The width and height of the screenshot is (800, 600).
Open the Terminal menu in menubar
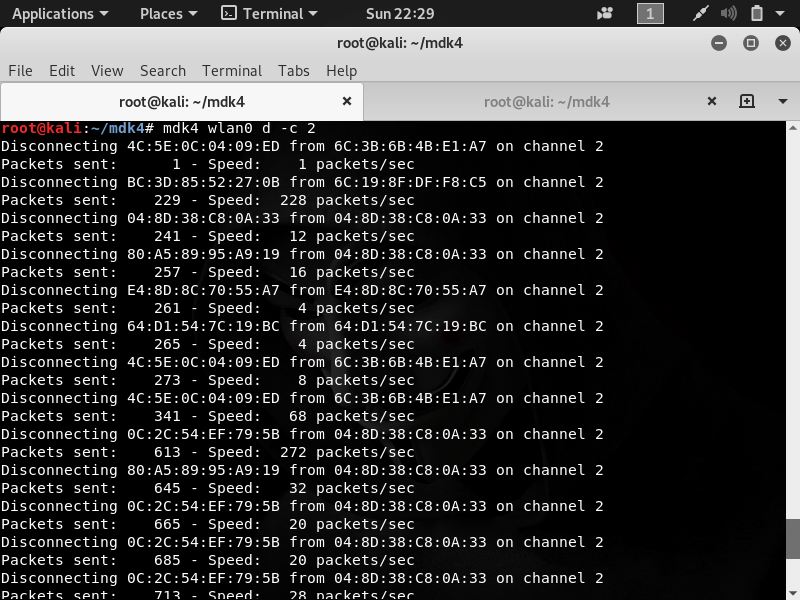point(232,70)
